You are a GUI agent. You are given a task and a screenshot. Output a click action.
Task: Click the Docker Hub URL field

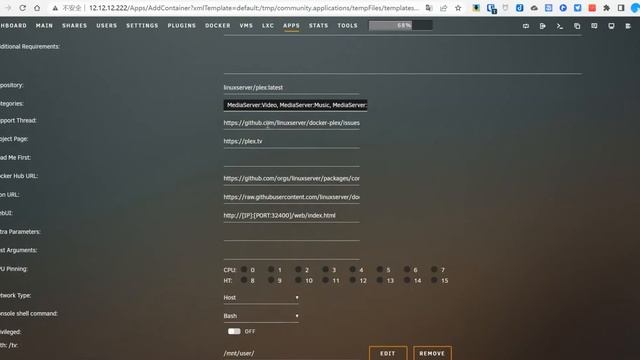click(291, 178)
